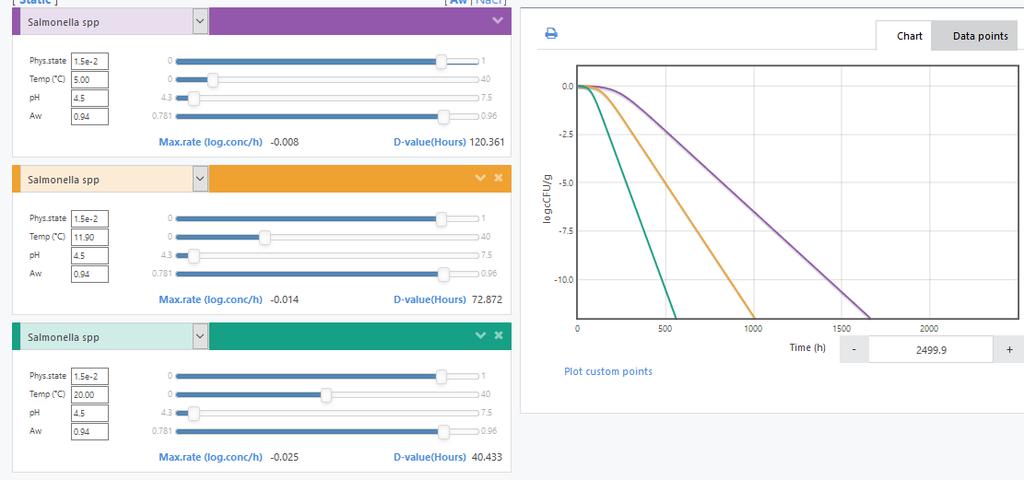Click Temp field showing 11.90
This screenshot has width=1024, height=480.
point(89,237)
